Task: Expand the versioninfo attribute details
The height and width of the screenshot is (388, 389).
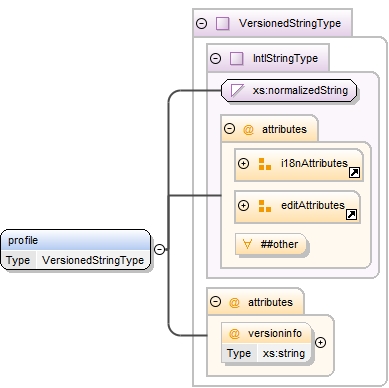Action: click(x=320, y=342)
